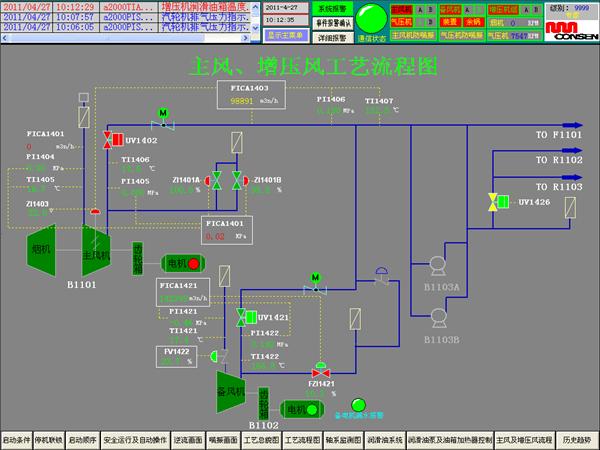600x450 pixels.
Task: Go to the 喘振画面 page
Action: tap(223, 440)
